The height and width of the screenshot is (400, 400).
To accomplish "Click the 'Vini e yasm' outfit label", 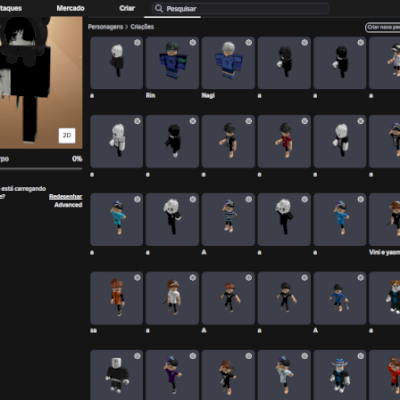I will (385, 252).
